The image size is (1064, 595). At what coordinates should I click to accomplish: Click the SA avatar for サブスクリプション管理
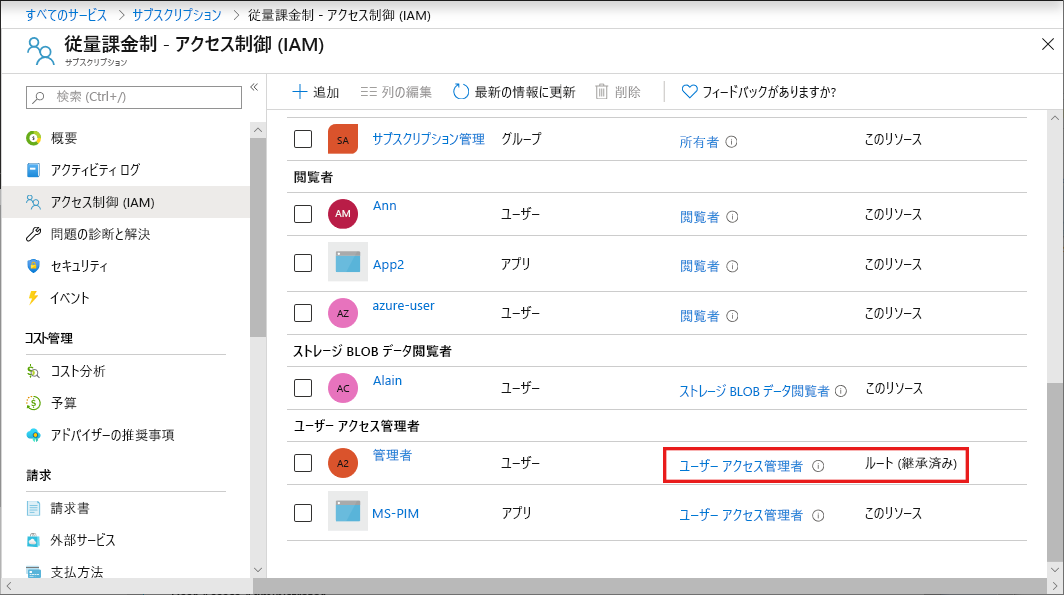pos(343,140)
